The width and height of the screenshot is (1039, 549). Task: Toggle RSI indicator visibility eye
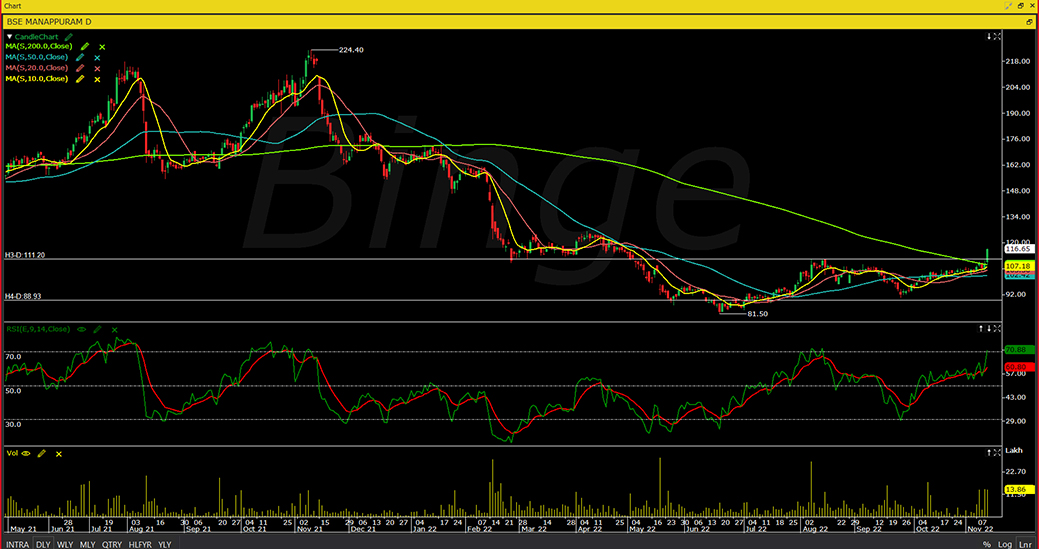(82, 329)
